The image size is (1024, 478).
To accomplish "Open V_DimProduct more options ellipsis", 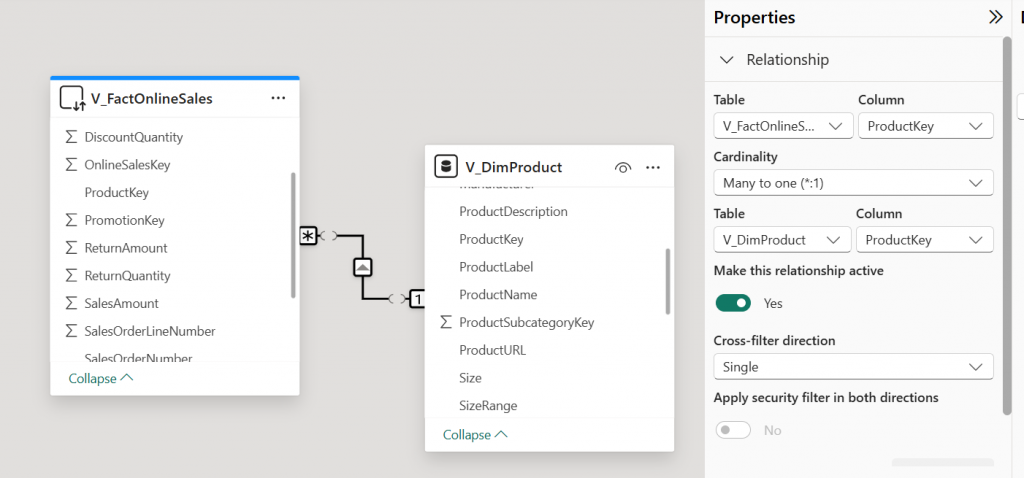I will coord(653,167).
